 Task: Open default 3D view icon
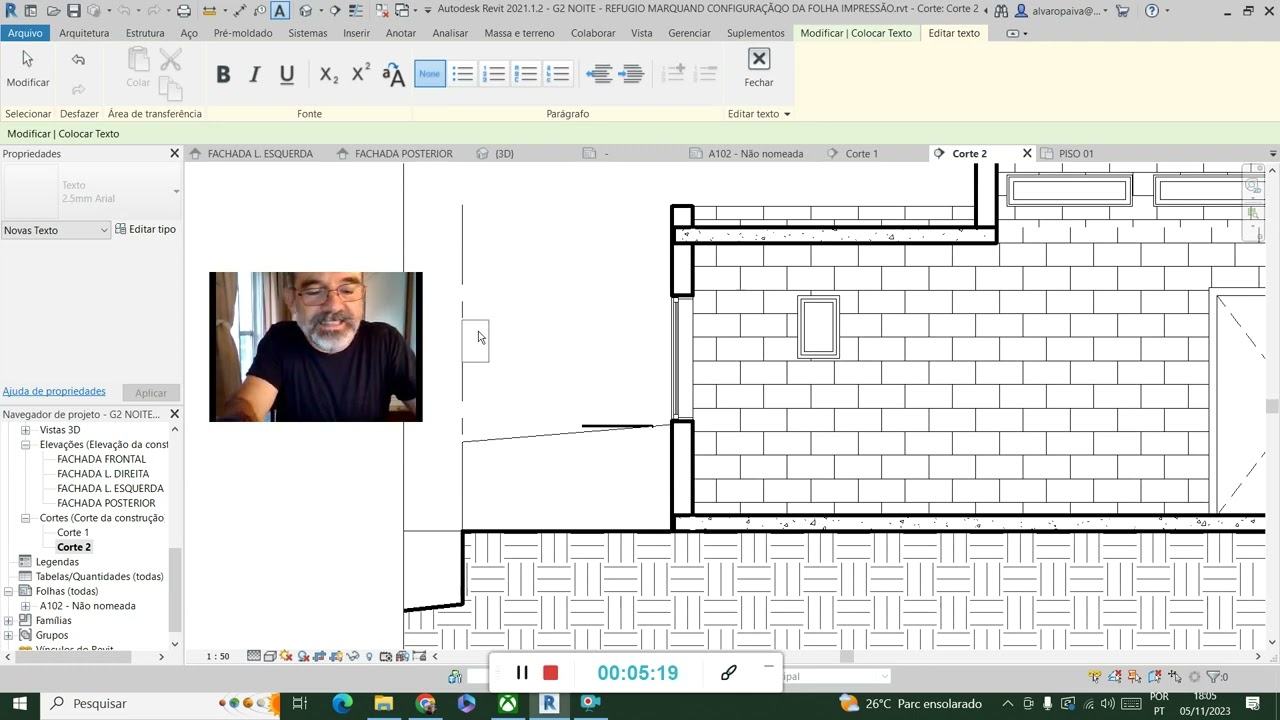(305, 11)
